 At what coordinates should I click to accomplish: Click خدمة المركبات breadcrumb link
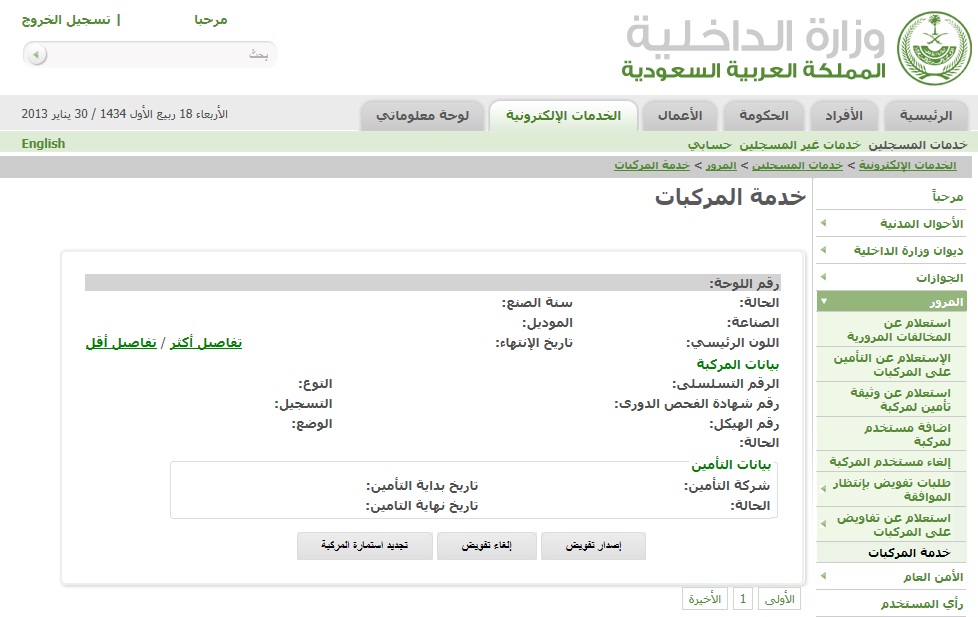652,165
